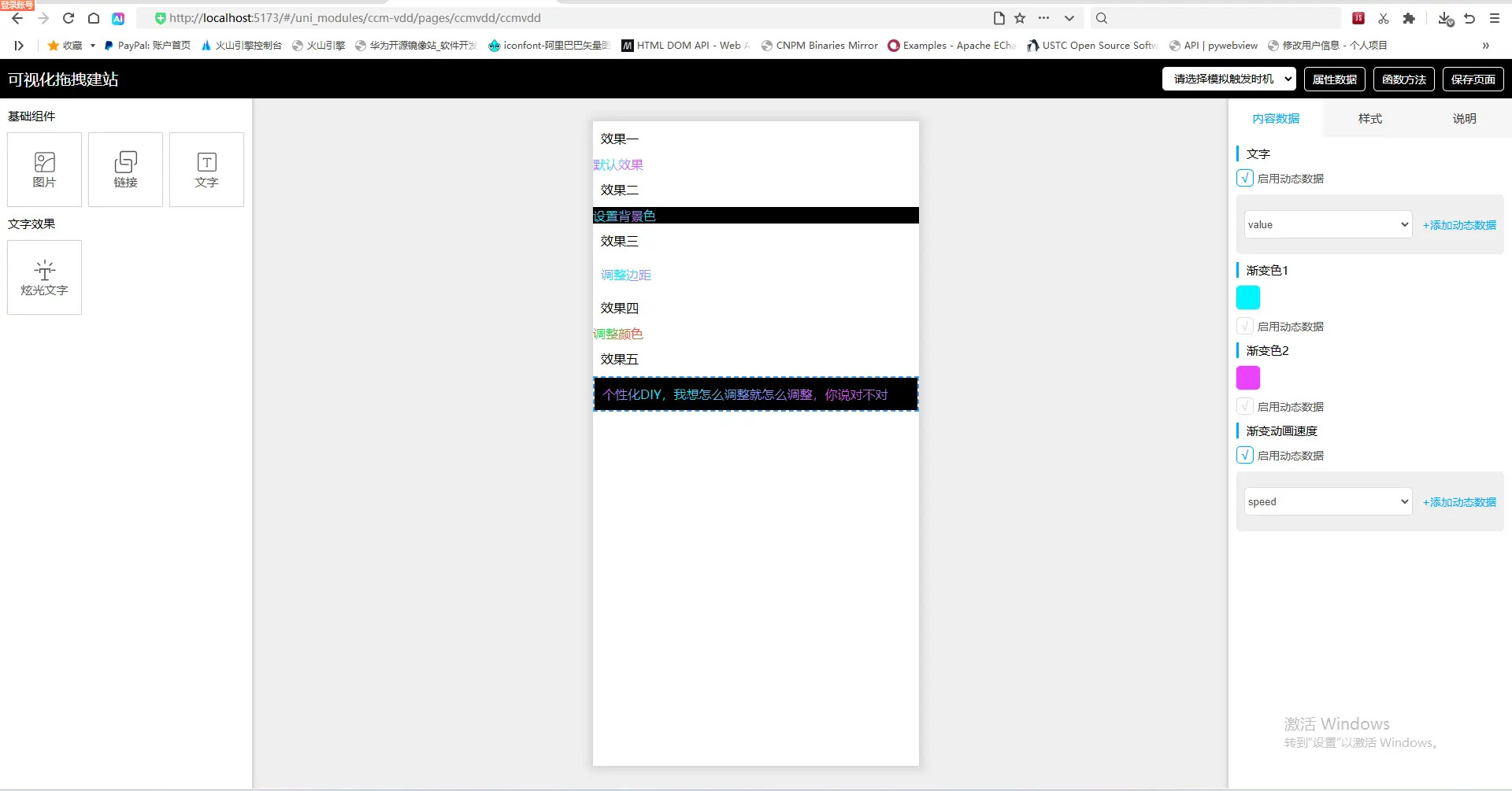Select the 文字 text component
The width and height of the screenshot is (1512, 791).
point(206,170)
